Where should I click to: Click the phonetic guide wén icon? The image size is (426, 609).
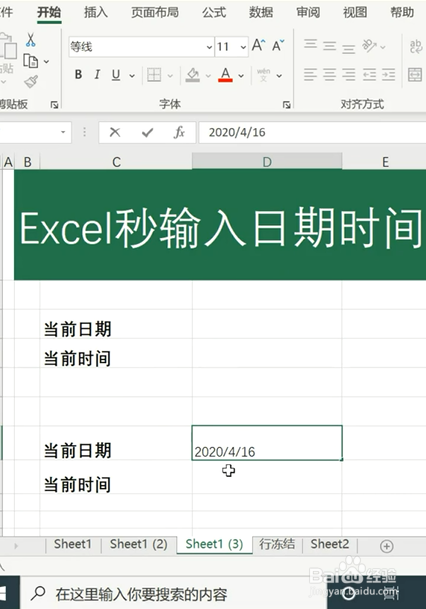click(263, 75)
